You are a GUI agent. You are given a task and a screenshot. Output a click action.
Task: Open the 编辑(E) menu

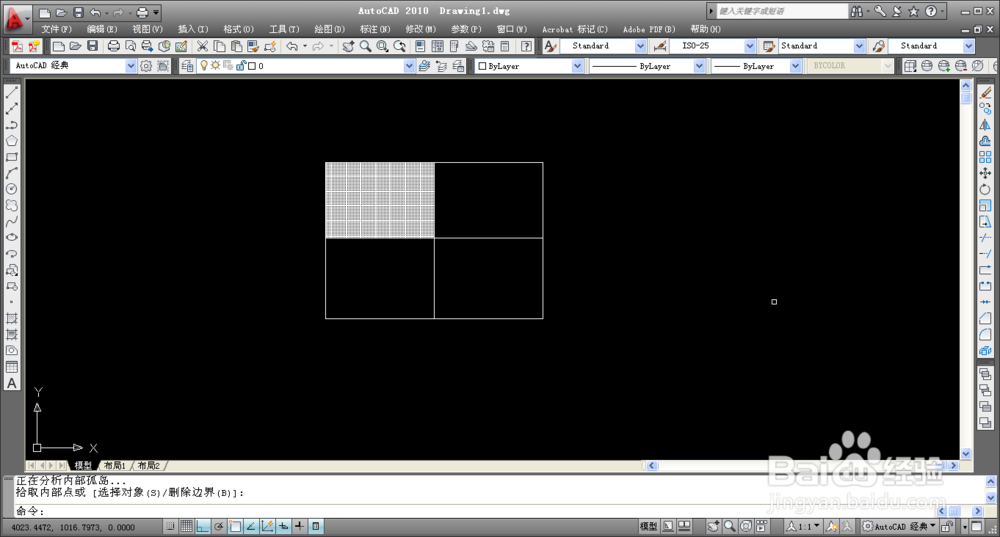(102, 29)
